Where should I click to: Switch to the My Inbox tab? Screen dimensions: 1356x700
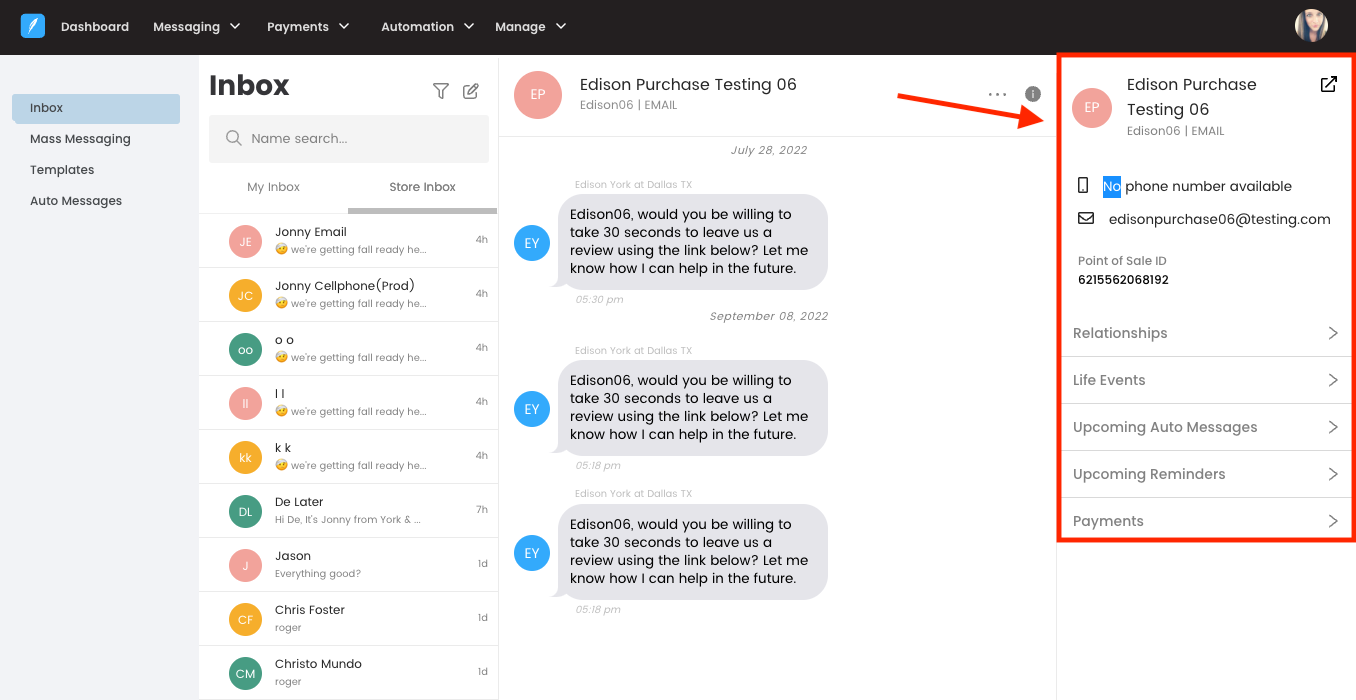[x=273, y=187]
